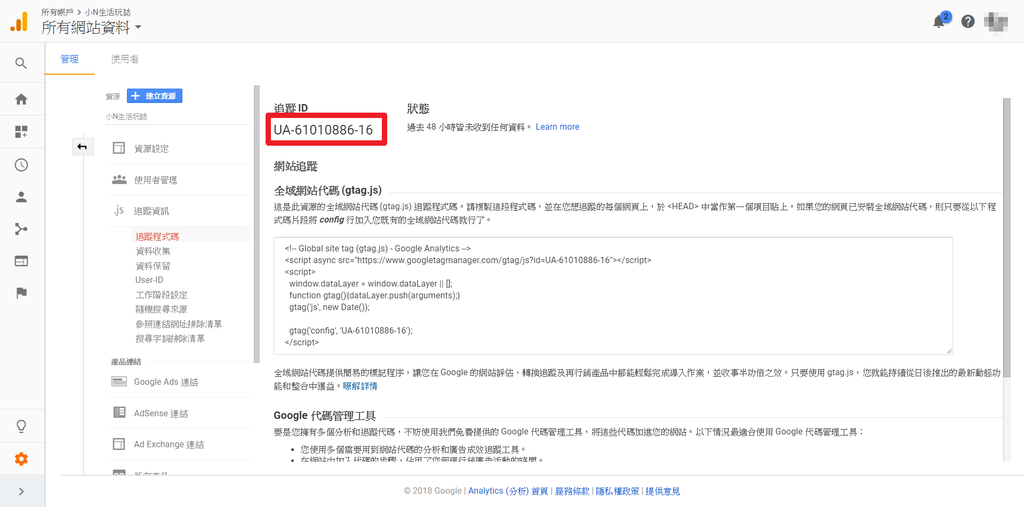Open 隱私權政策 footer link
The width and height of the screenshot is (1024, 507).
[x=617, y=491]
